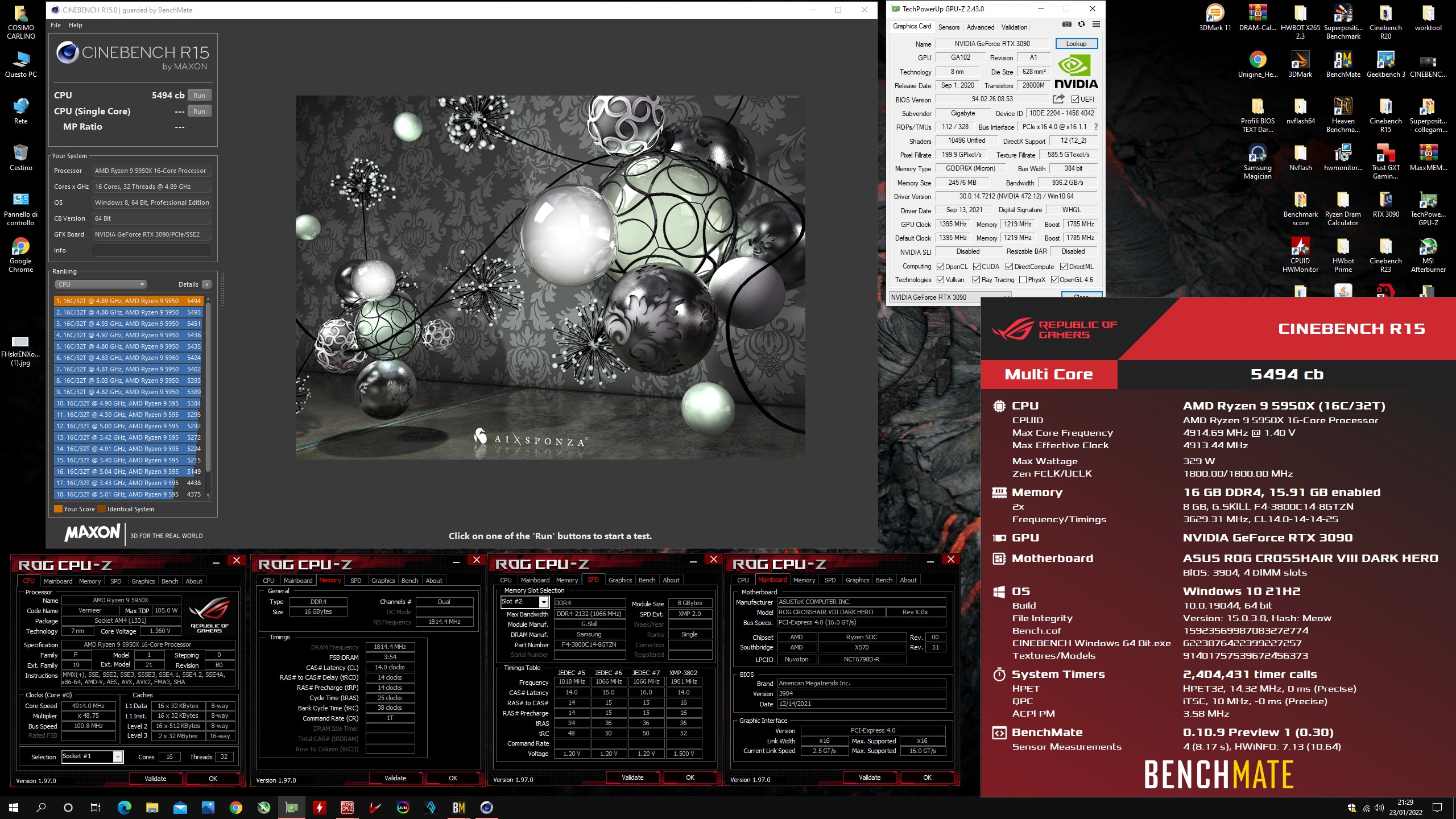1456x819 pixels.
Task: Open About tab in the CPU-Z SPD window
Action: coord(671,580)
